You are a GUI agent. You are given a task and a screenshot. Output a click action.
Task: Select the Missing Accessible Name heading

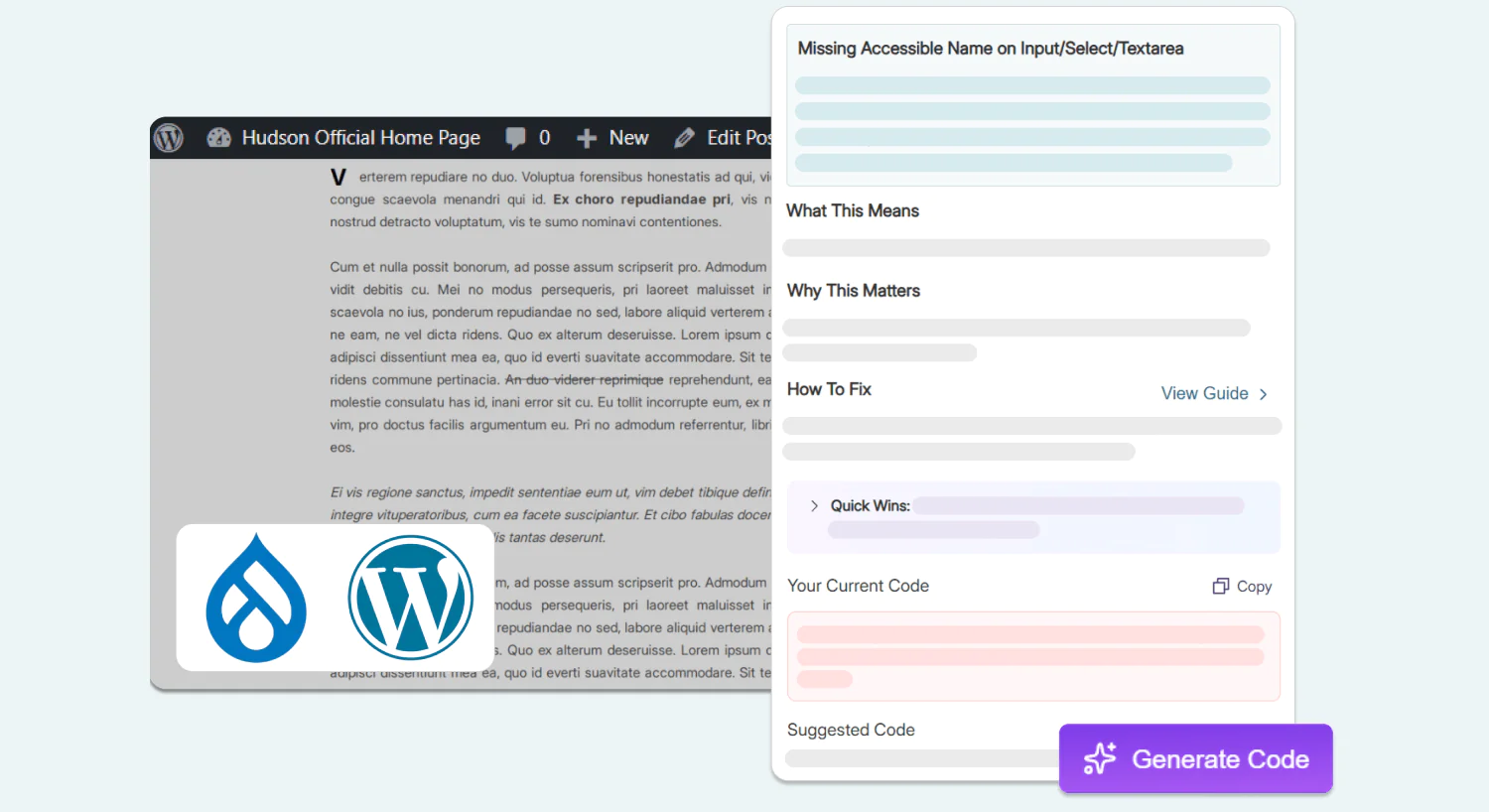point(991,49)
